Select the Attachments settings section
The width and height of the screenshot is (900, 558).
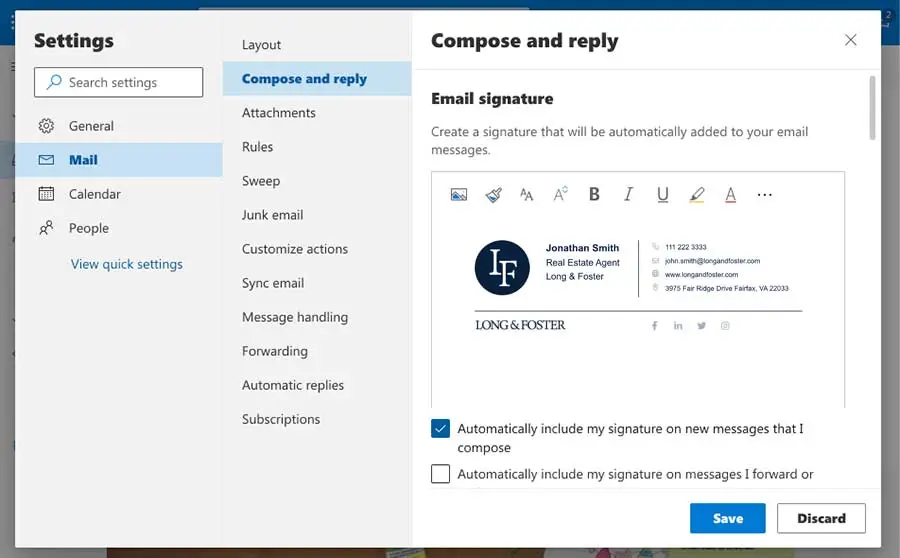click(x=278, y=113)
